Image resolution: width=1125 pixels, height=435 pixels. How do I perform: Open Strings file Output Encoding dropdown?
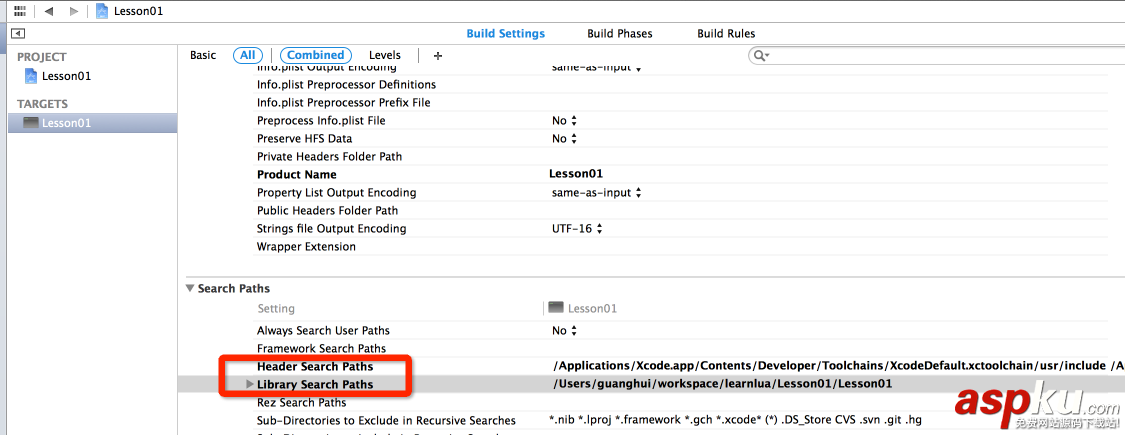click(x=578, y=229)
